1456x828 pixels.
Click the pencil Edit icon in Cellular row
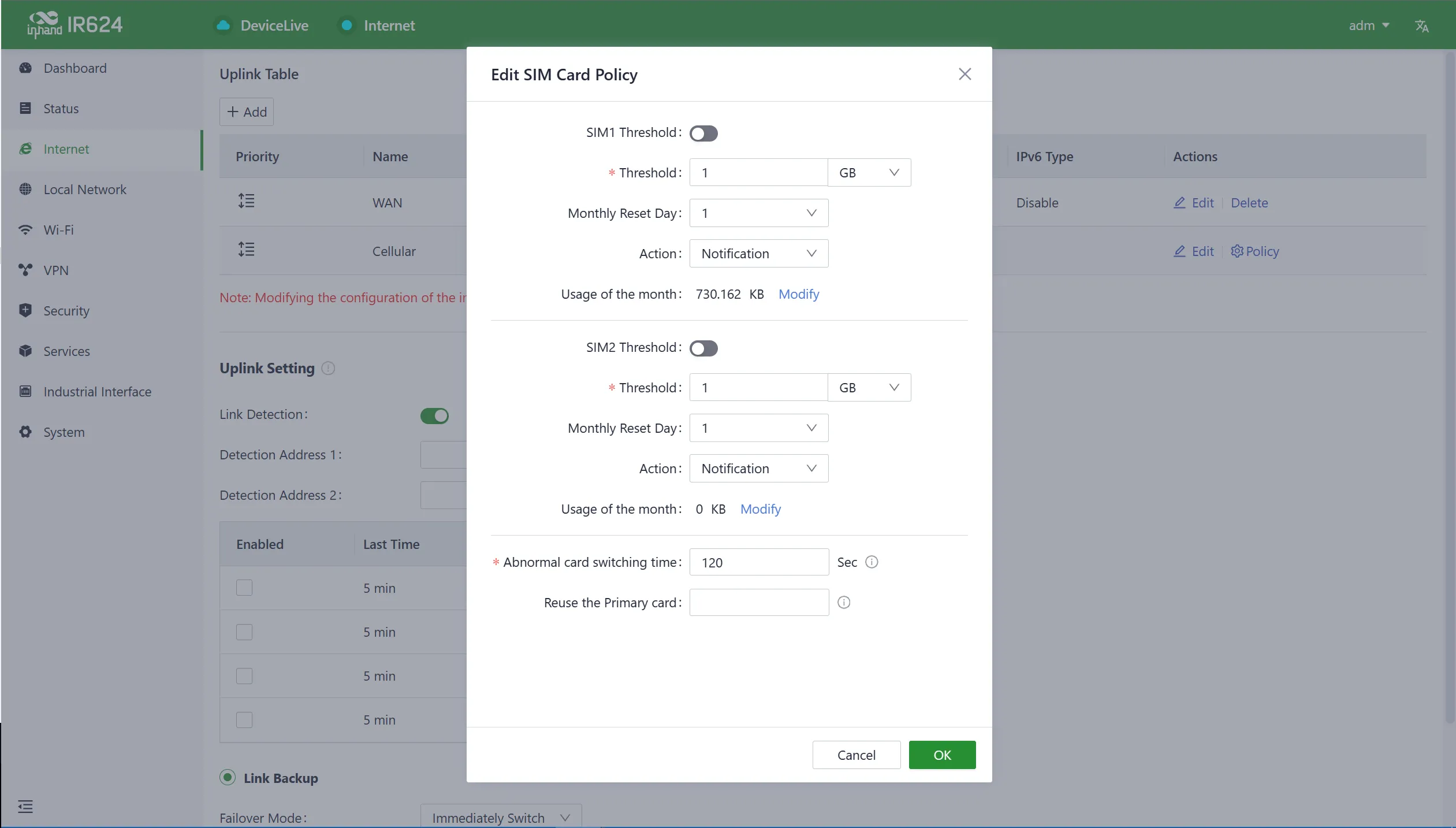pos(1180,251)
